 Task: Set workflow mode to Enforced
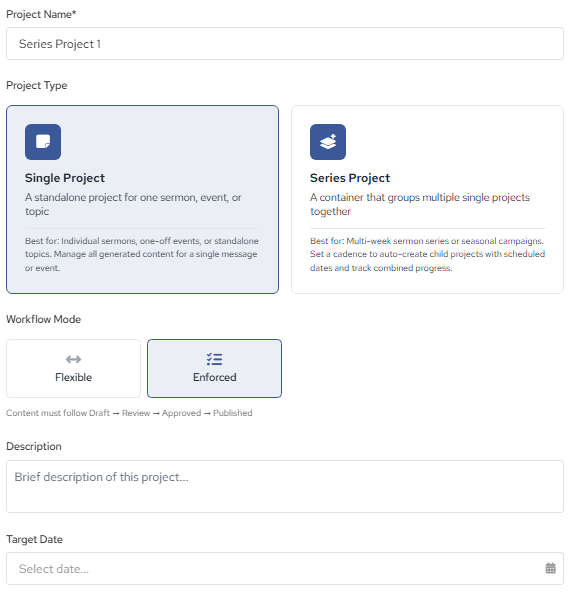coord(214,368)
